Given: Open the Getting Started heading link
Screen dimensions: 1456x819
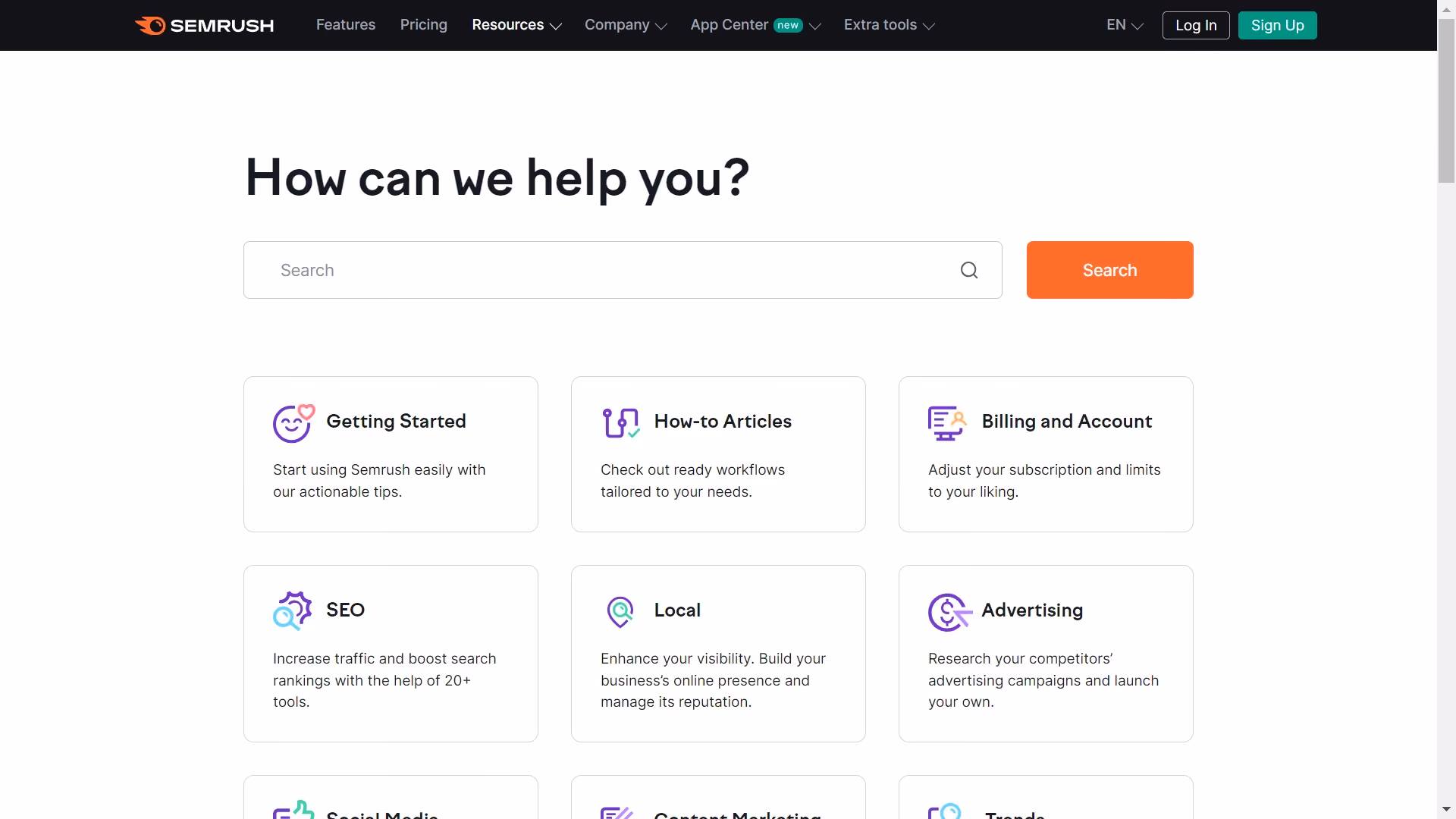Looking at the screenshot, I should (396, 422).
